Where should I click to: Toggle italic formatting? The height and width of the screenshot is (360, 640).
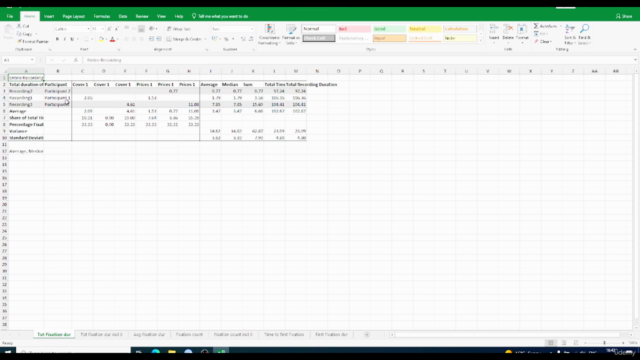(64, 39)
